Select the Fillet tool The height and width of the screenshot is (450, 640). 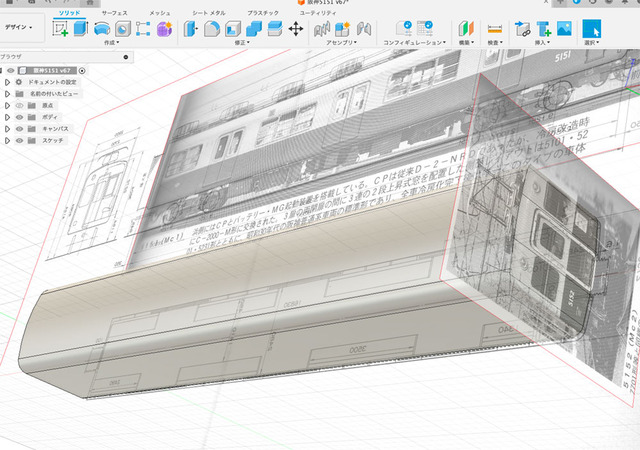click(211, 29)
